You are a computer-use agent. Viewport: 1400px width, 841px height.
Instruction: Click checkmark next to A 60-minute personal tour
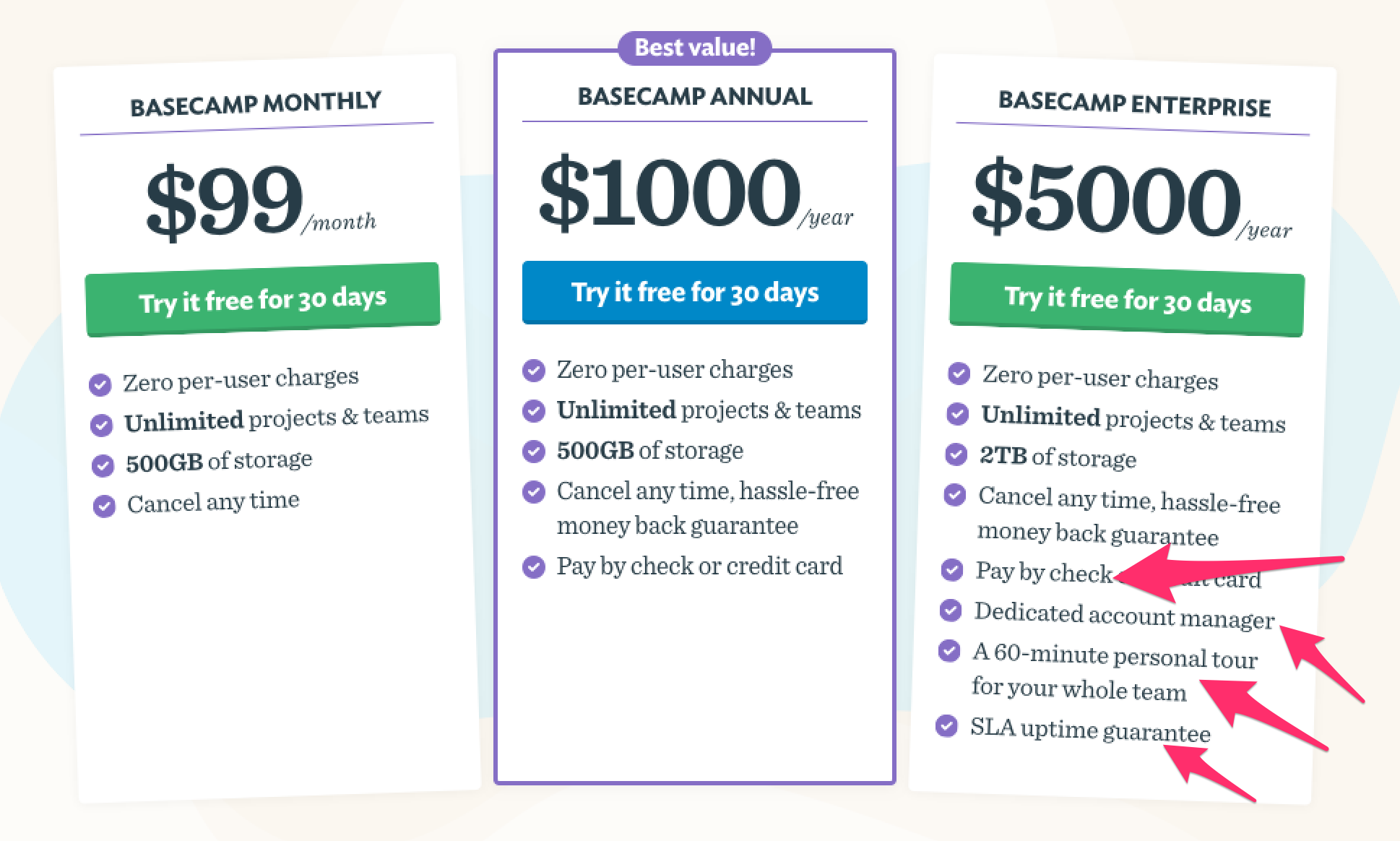949,650
